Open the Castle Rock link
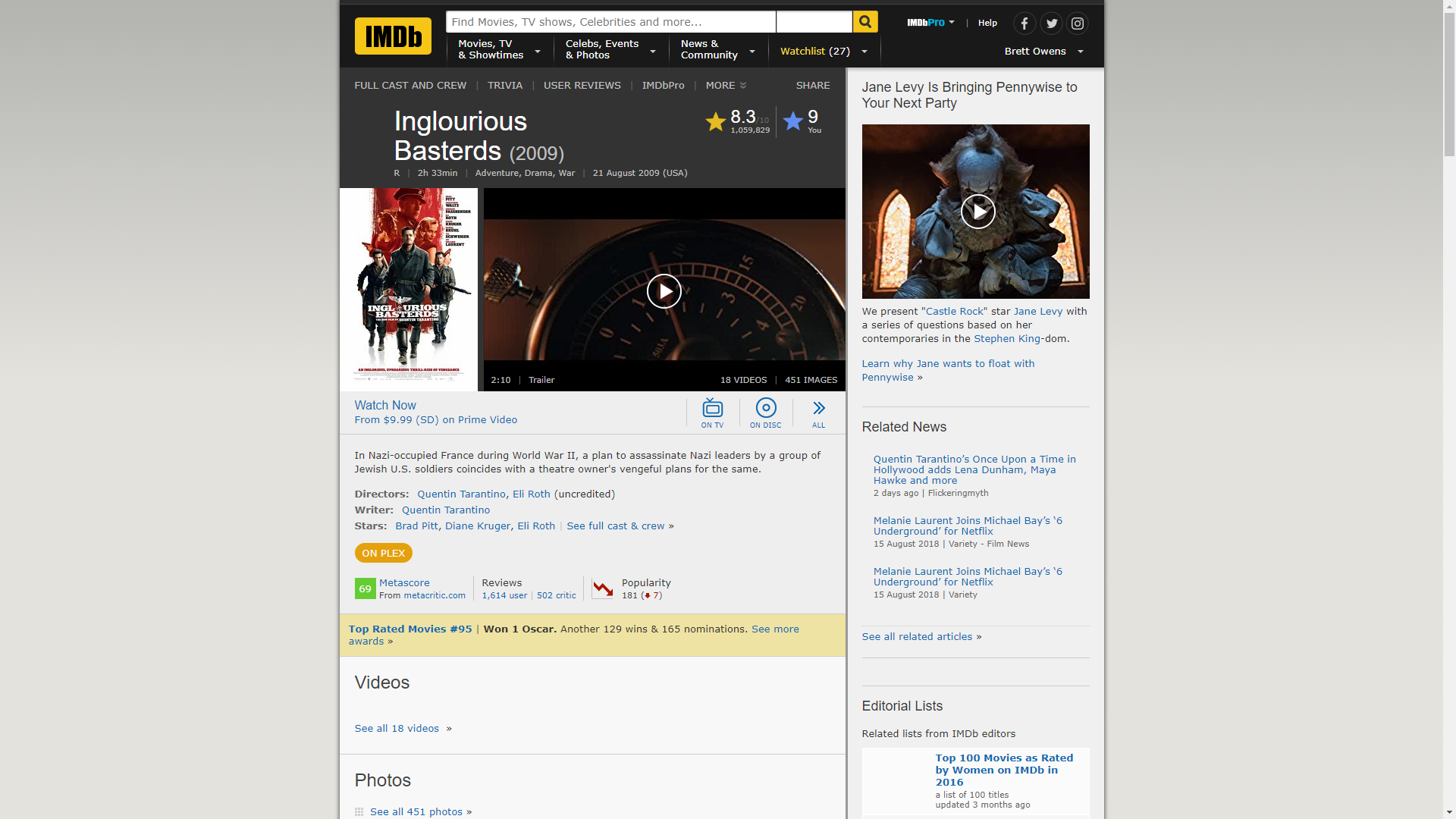1456x819 pixels. 955,312
